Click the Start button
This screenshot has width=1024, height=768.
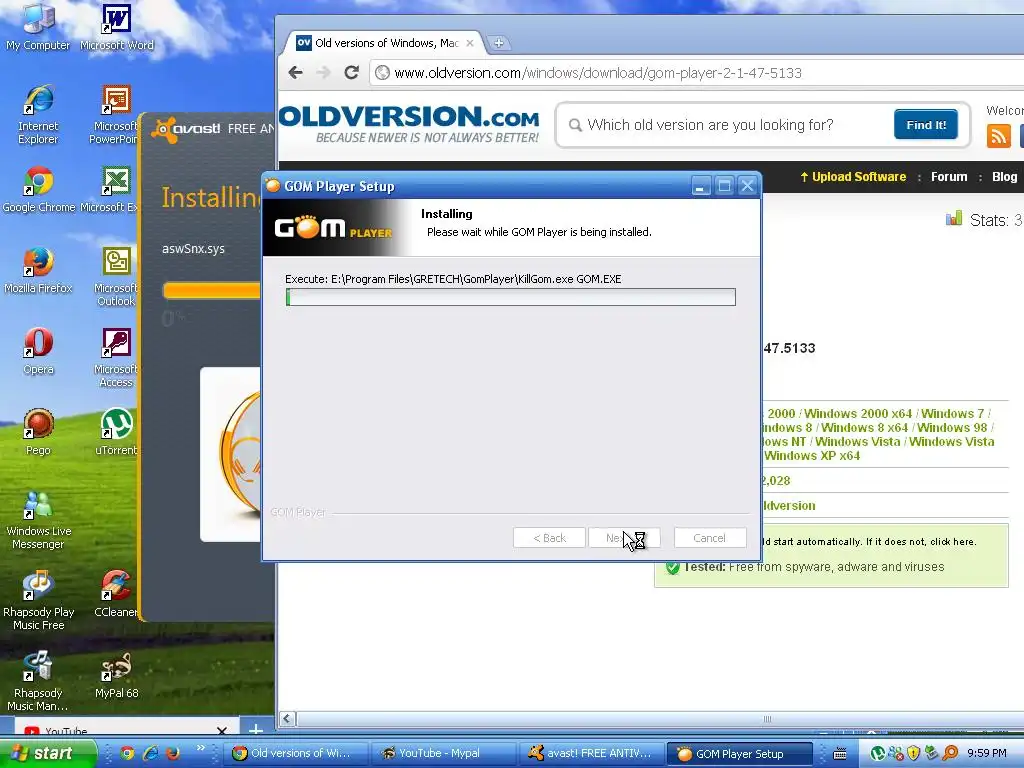(46, 753)
